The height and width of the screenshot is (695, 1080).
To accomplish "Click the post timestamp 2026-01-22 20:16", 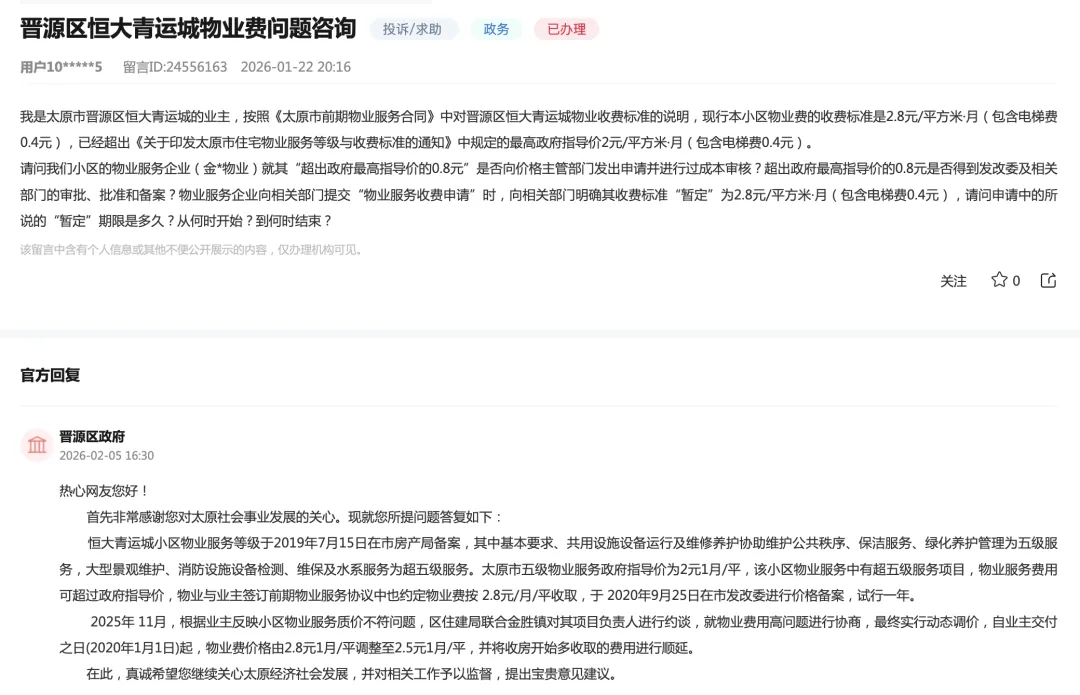I will (295, 67).
